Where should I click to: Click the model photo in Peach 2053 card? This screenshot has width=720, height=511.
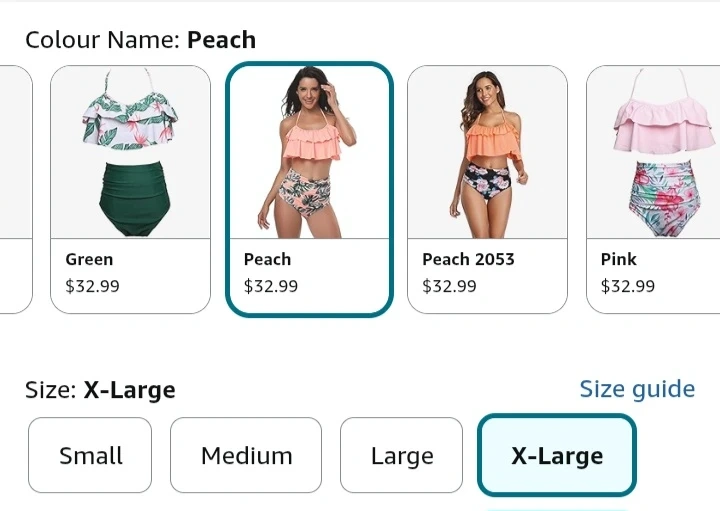(x=487, y=152)
